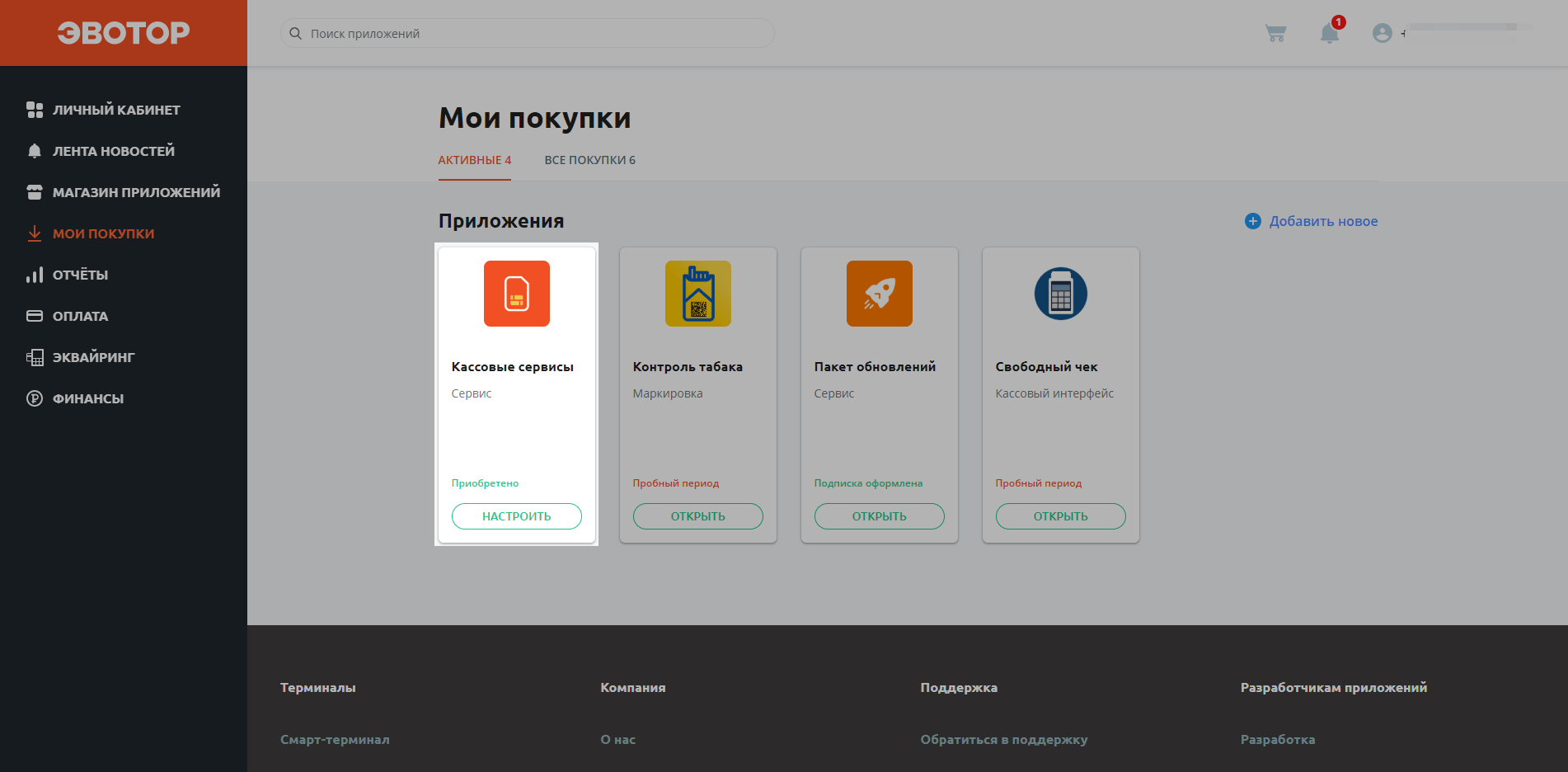
Task: Click the Эвотор logo
Action: 124,33
